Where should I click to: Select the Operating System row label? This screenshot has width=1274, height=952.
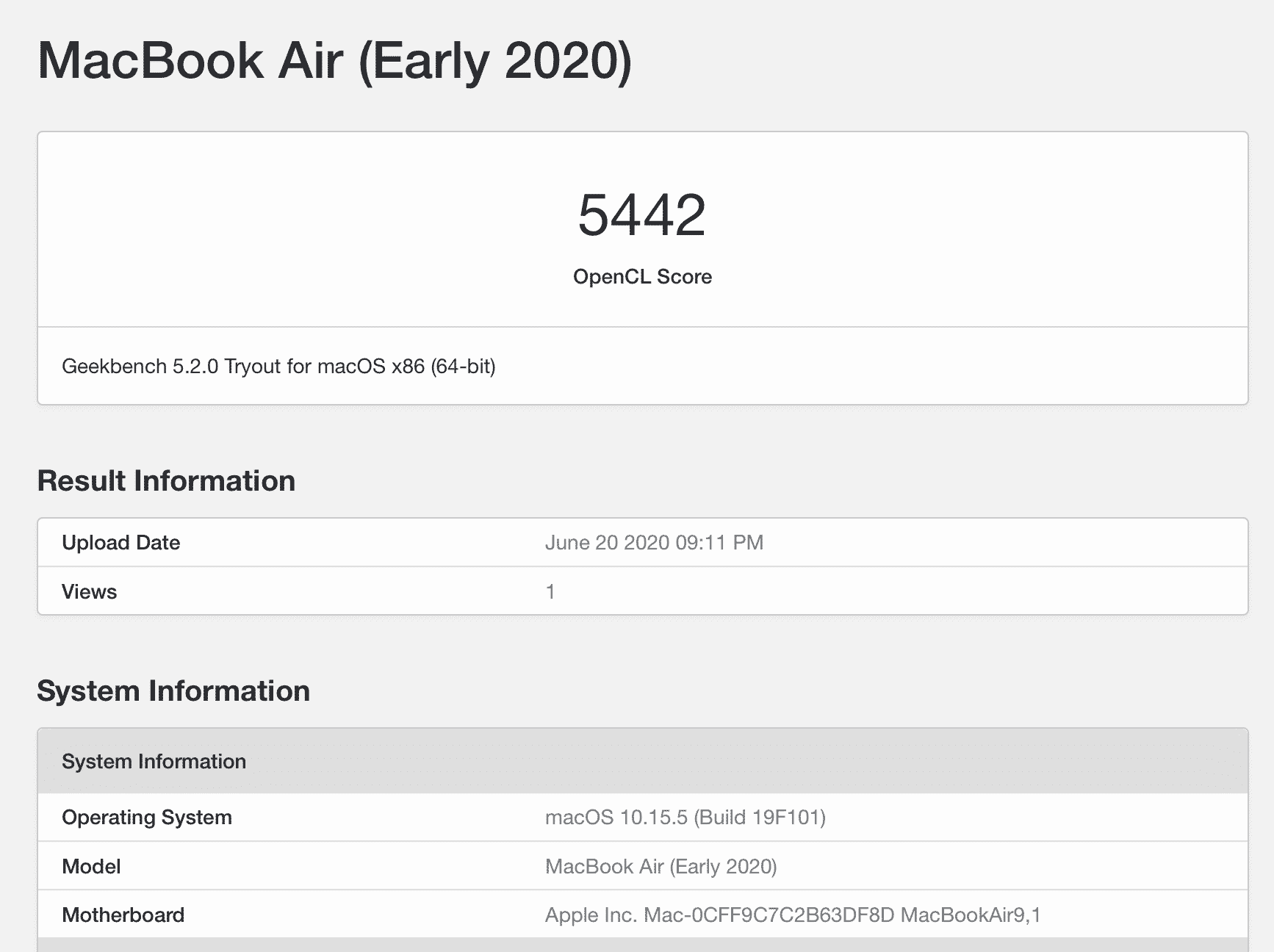coord(146,818)
